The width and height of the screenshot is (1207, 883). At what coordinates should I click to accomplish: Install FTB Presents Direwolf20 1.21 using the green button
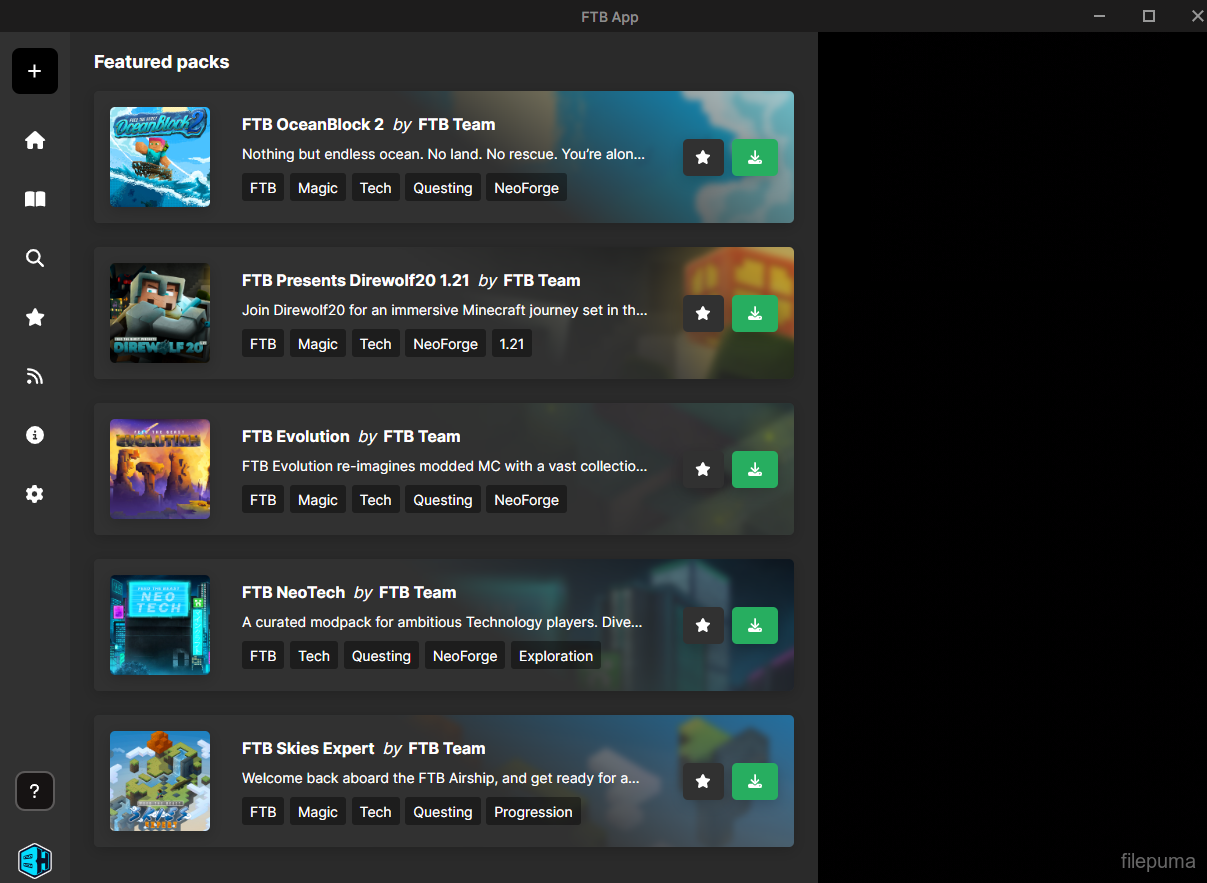(x=755, y=313)
